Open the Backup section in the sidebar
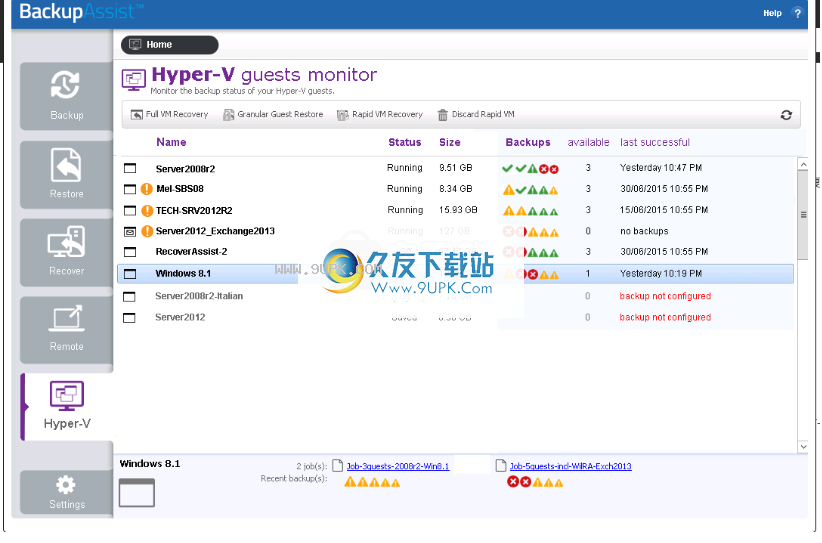 click(67, 96)
